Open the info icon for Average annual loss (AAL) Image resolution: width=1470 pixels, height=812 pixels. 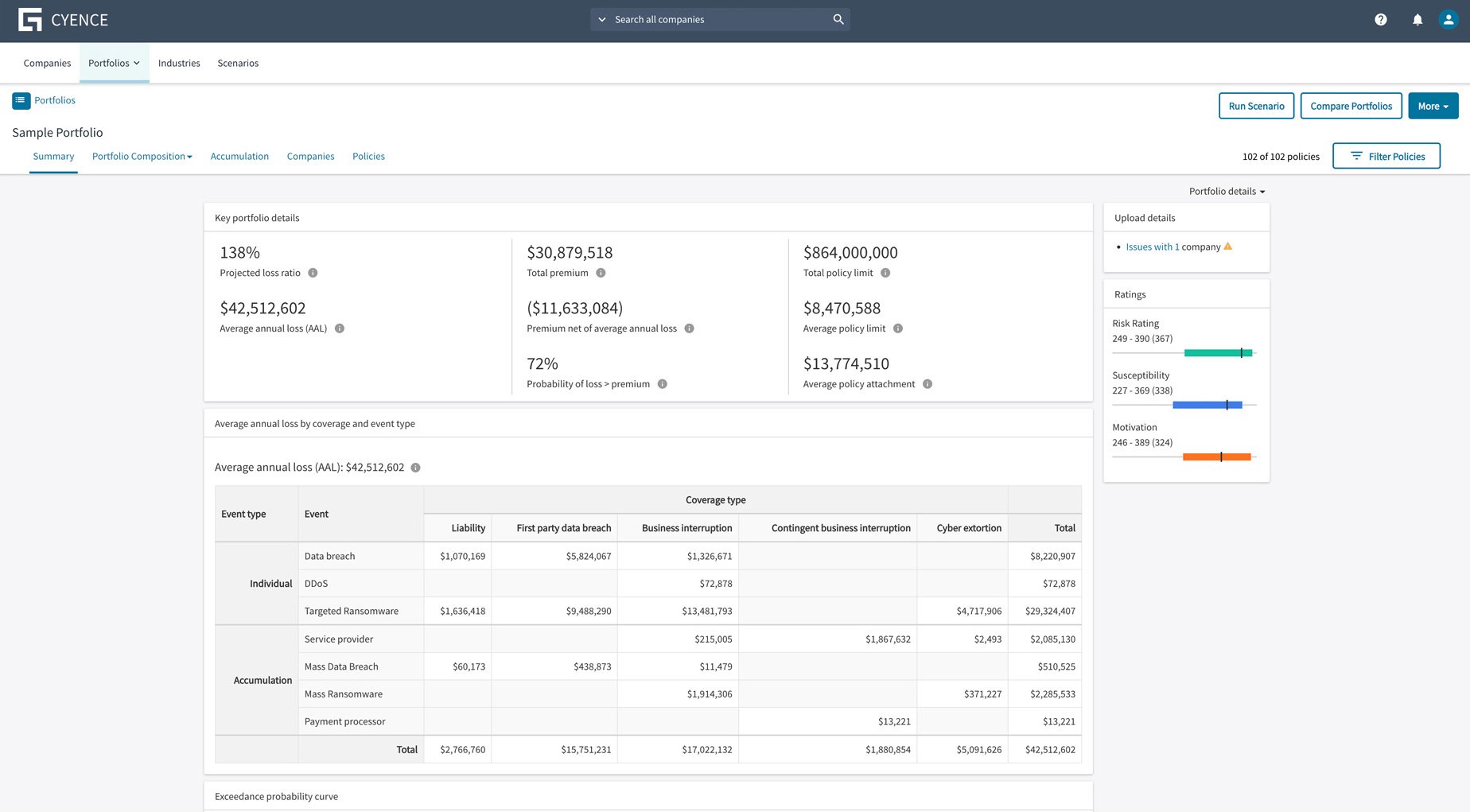coord(340,328)
